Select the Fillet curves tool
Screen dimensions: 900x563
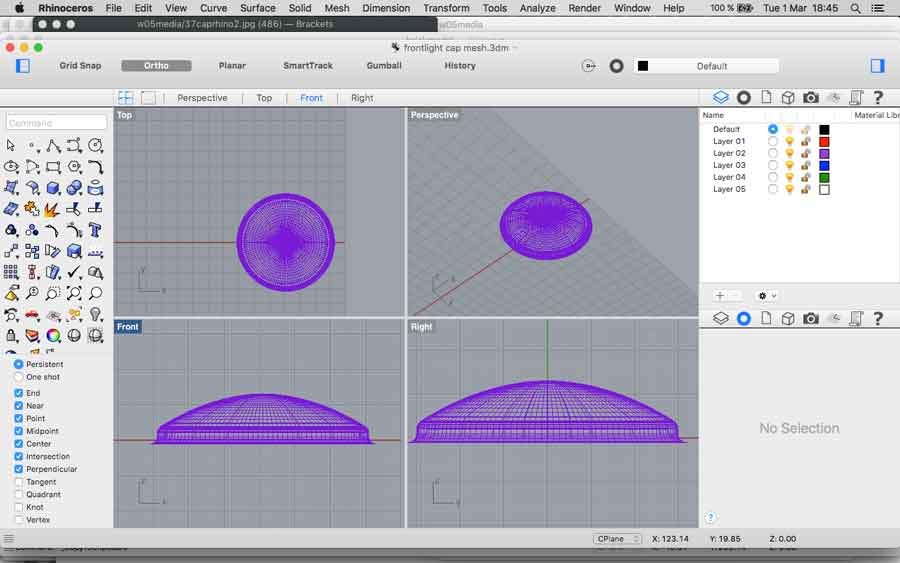point(95,166)
